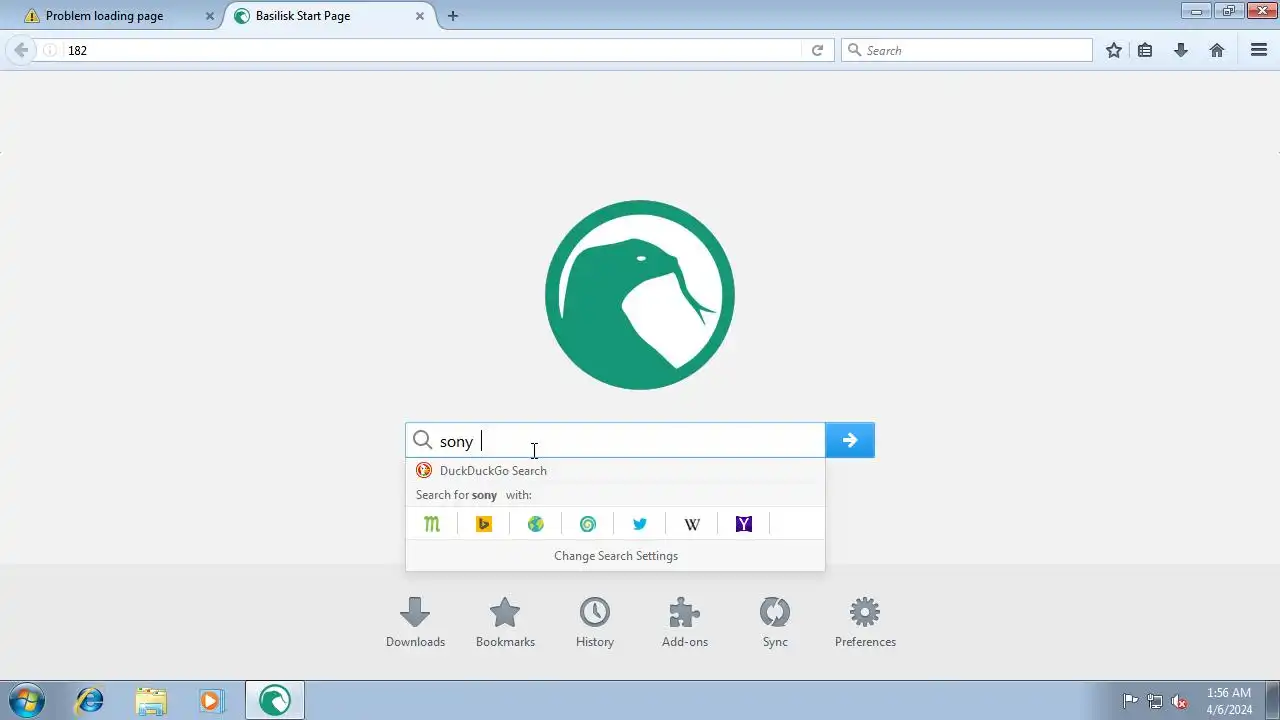Click the back arrow navigation button
Image resolution: width=1280 pixels, height=720 pixels.
21,50
